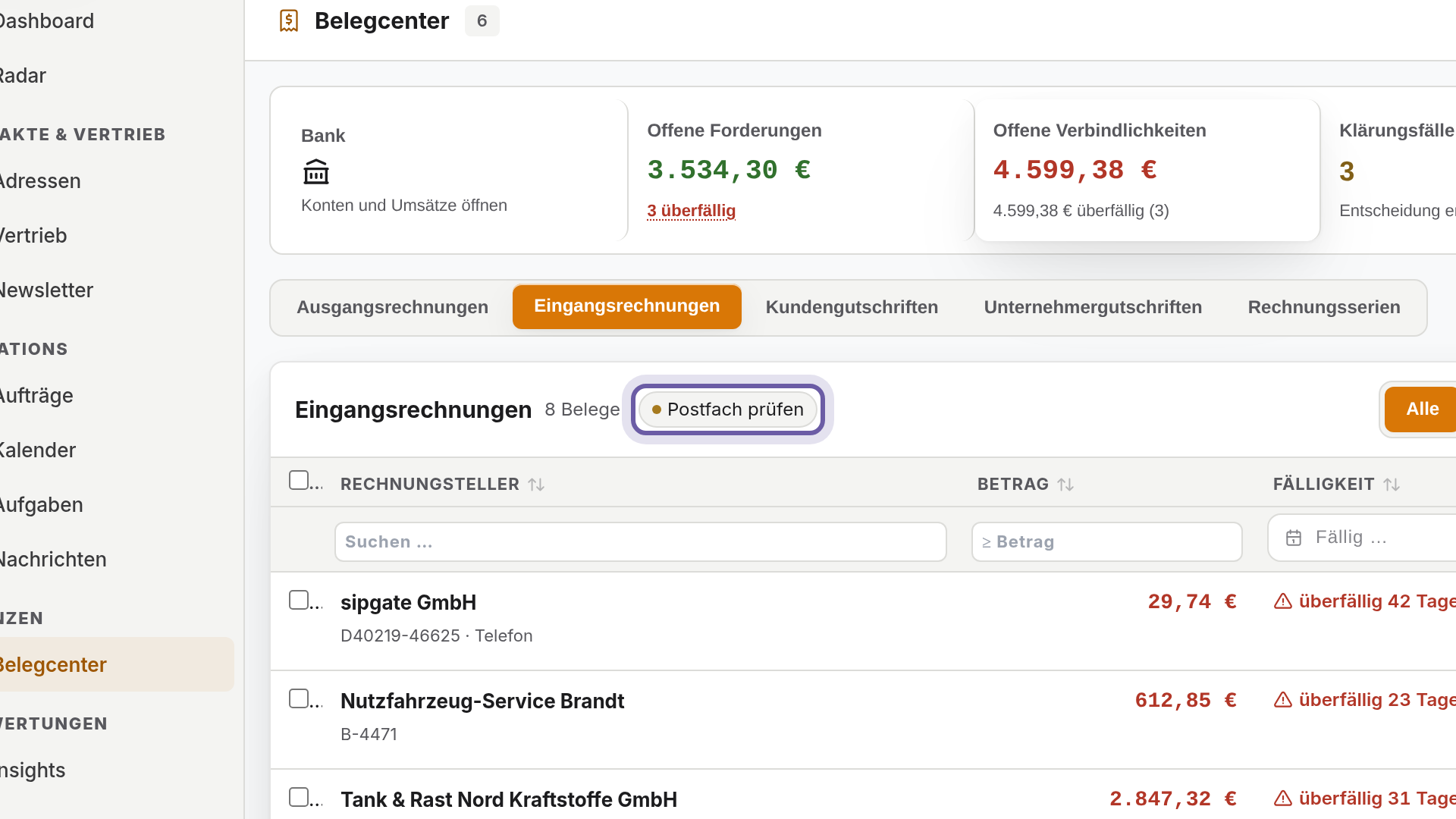
Task: Click the Suchen search field
Action: [641, 542]
